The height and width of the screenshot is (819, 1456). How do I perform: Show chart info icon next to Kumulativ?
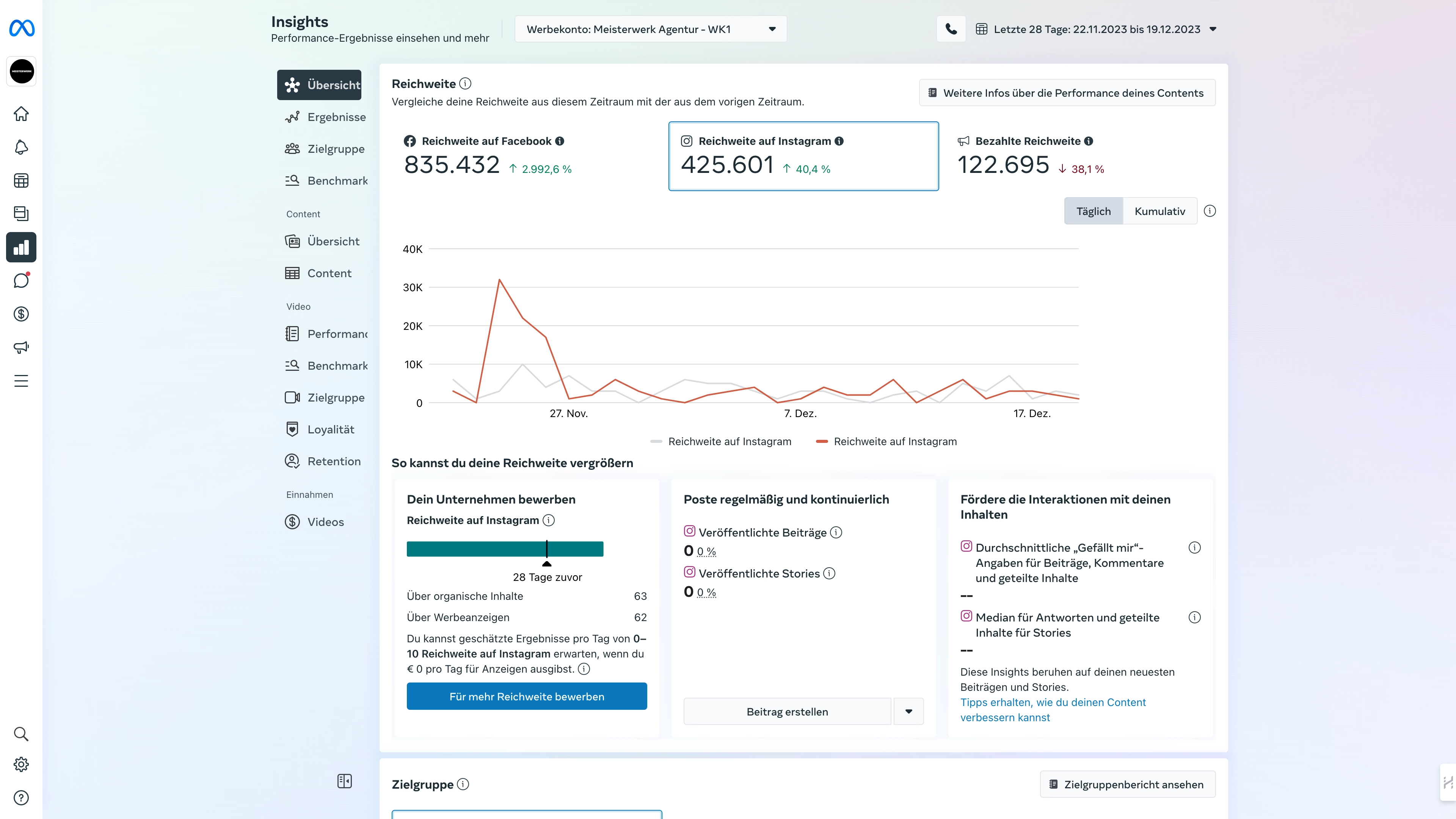(1210, 211)
